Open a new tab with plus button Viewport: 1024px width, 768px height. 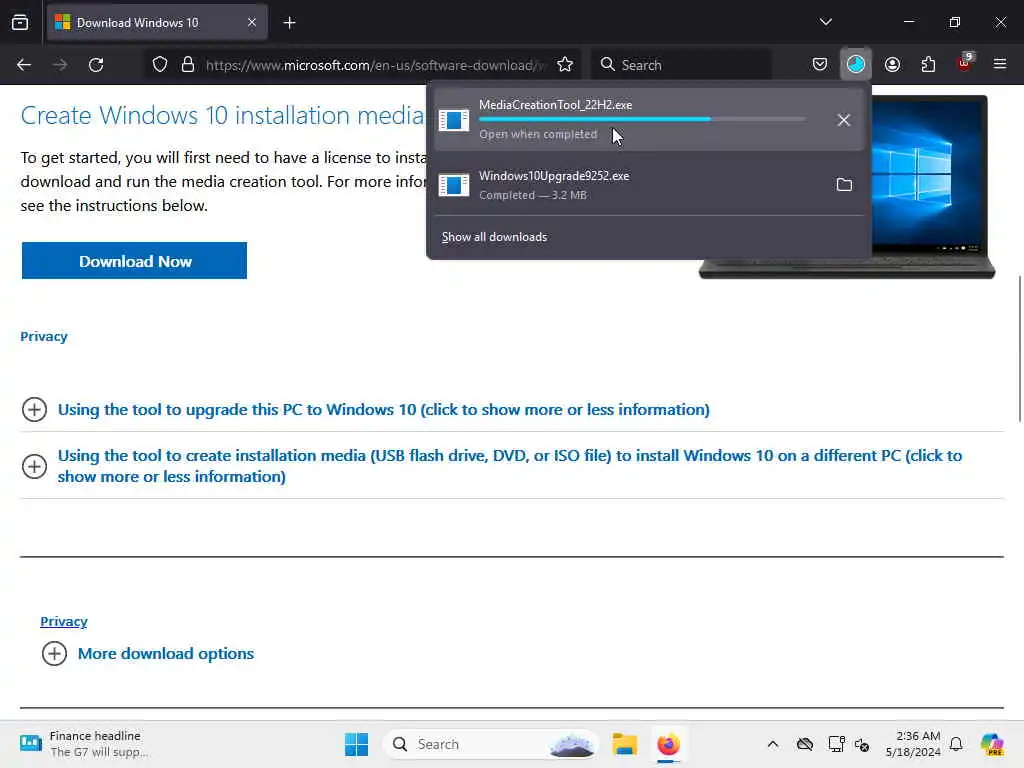289,23
